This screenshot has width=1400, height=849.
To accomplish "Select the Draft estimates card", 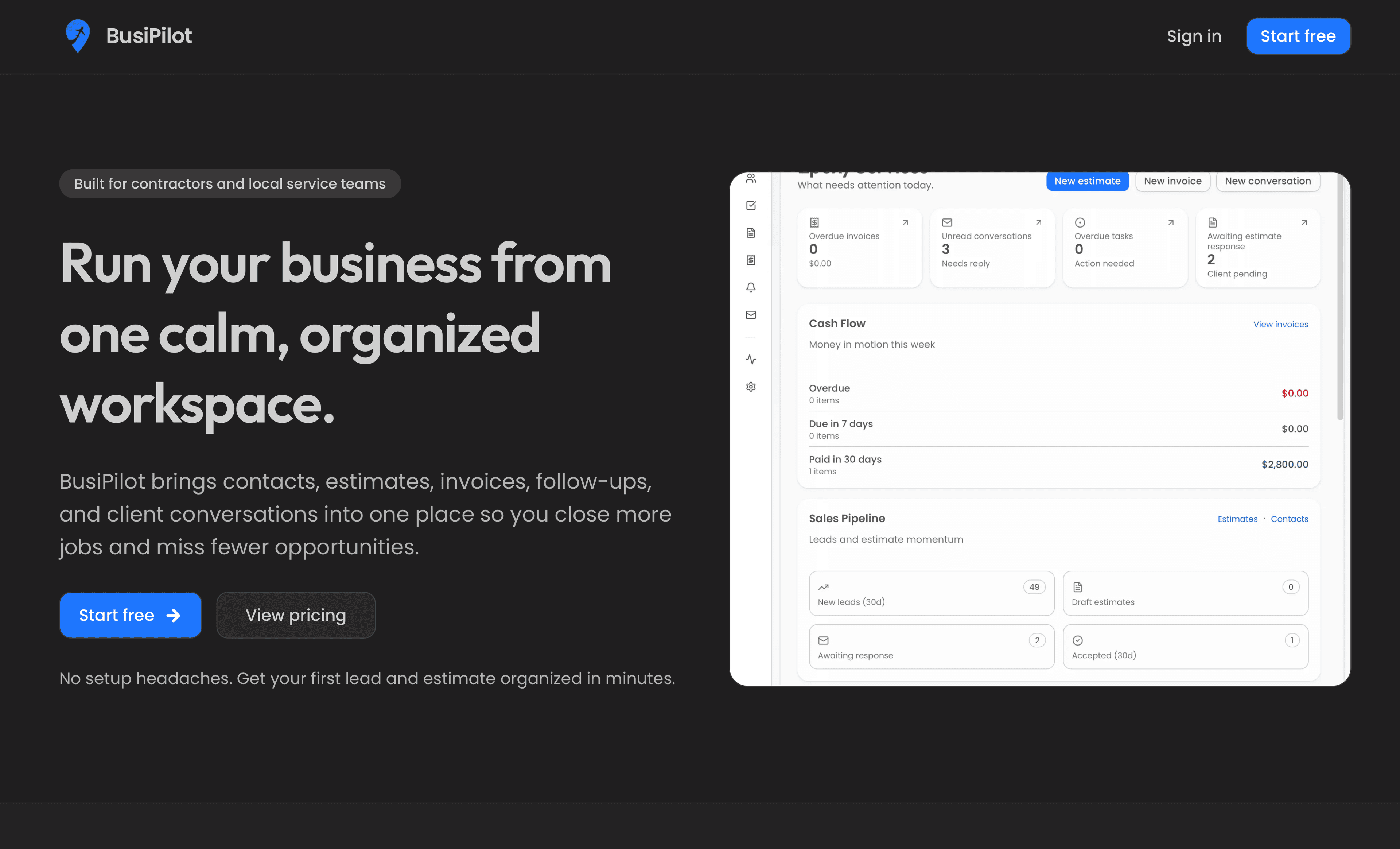I will tap(1185, 593).
